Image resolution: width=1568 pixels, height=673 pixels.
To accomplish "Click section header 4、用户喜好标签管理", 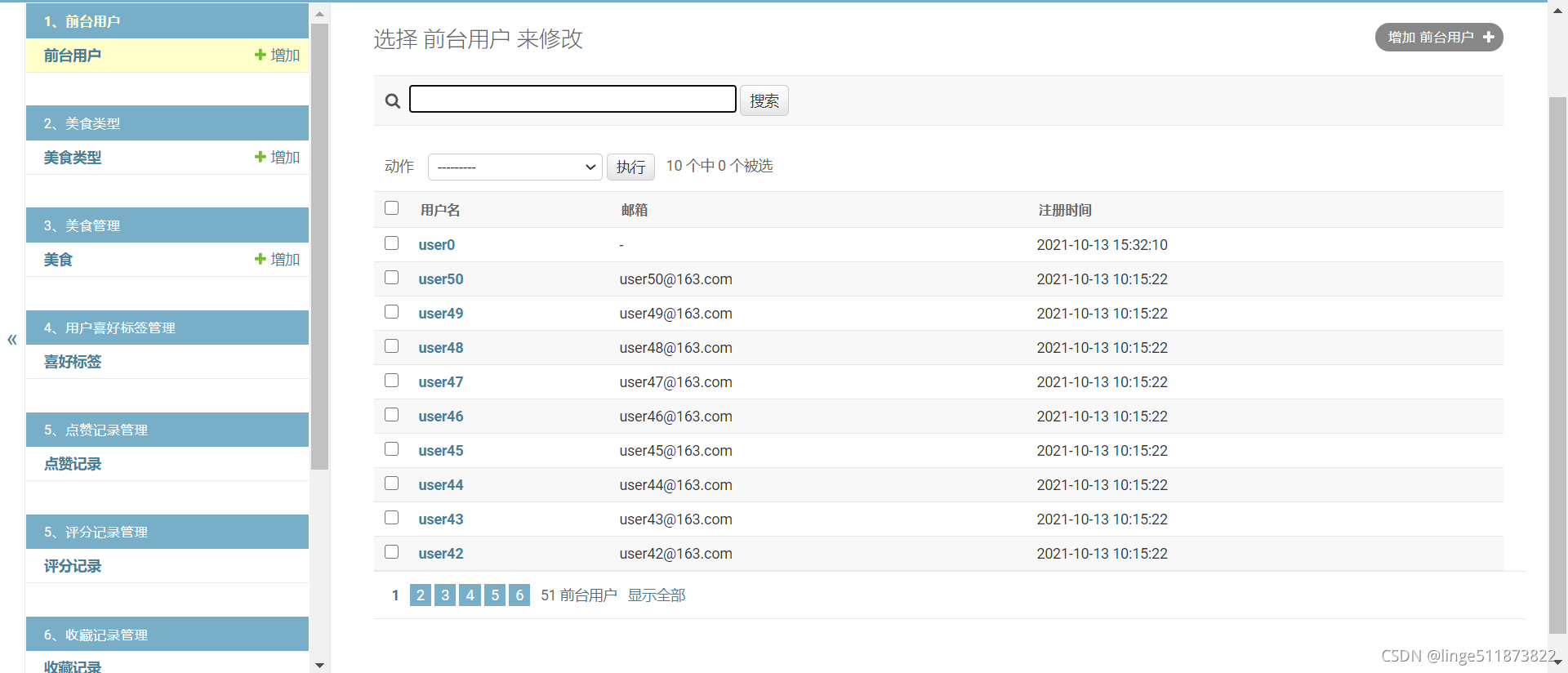I will click(x=167, y=328).
